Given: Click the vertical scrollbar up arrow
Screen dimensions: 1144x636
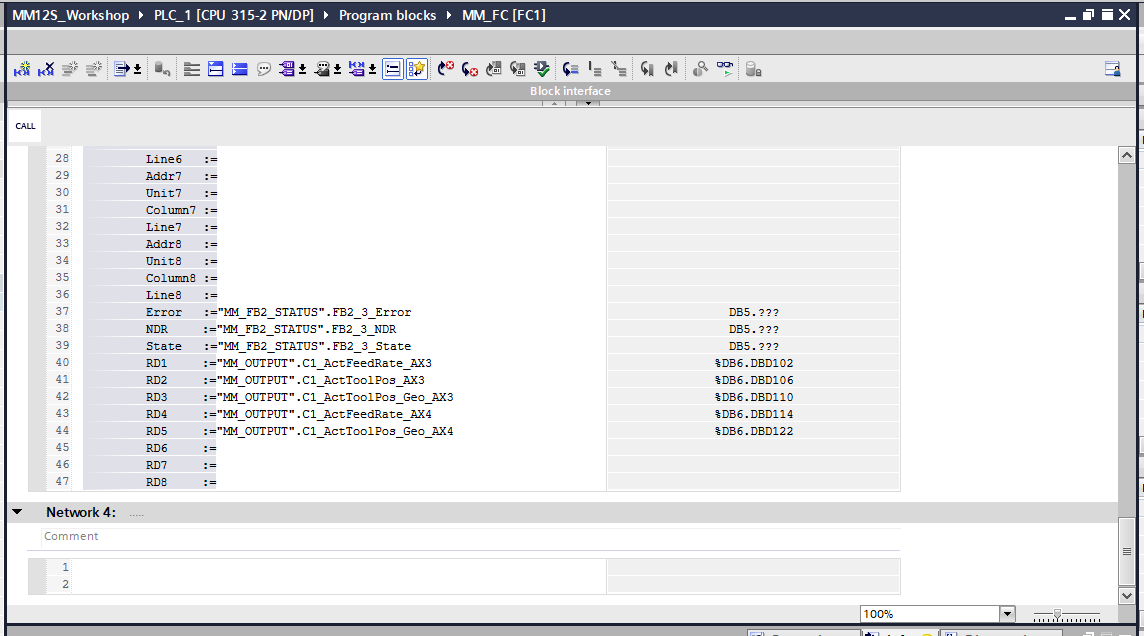Looking at the screenshot, I should coord(1126,155).
